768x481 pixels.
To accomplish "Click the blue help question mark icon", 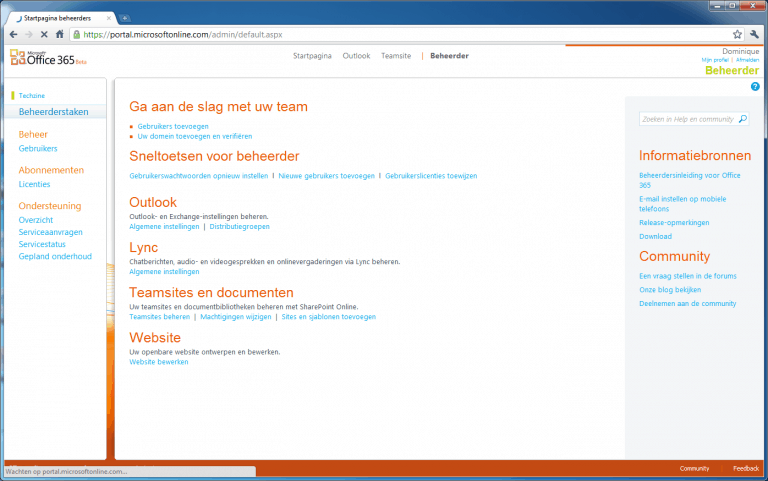I will click(755, 87).
